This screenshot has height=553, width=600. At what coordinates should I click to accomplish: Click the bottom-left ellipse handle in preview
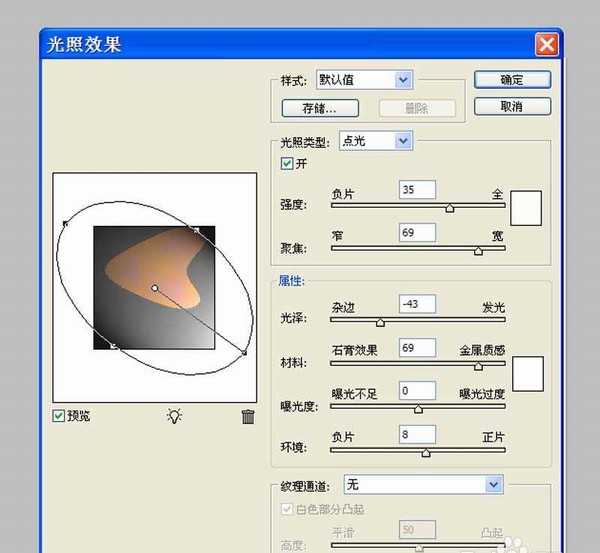(x=113, y=346)
